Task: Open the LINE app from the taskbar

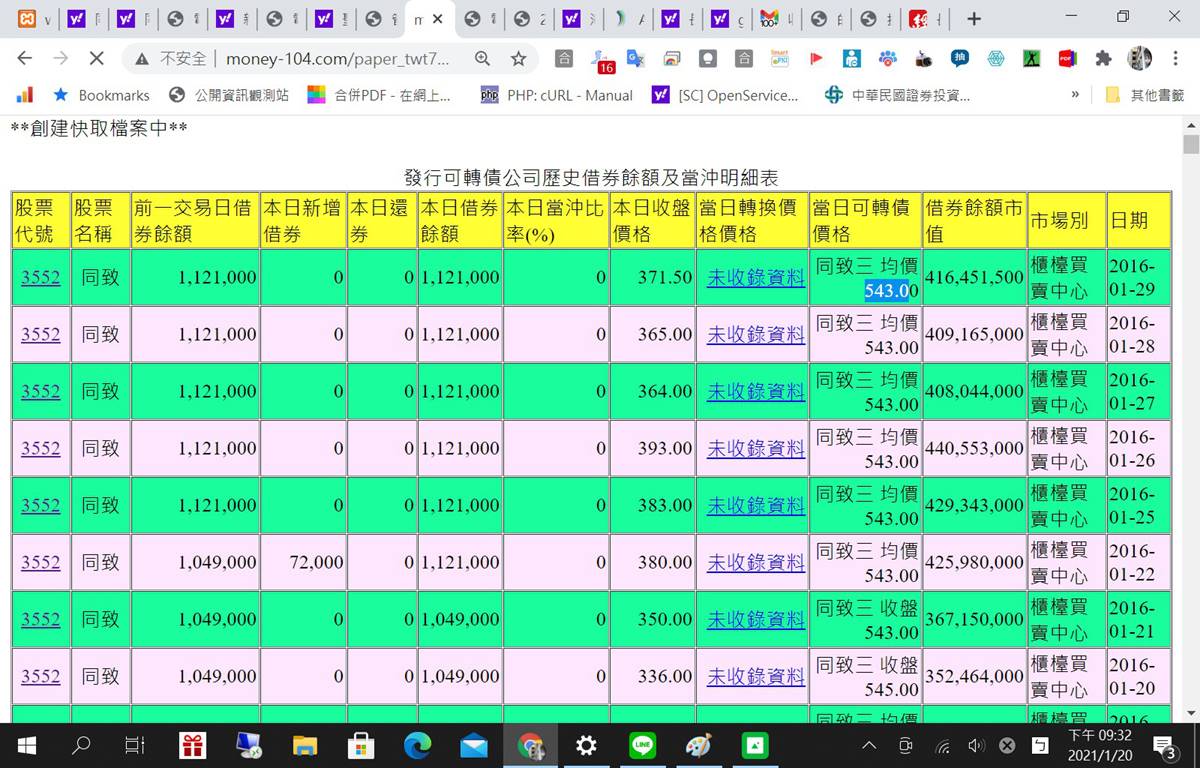Action: pyautogui.click(x=642, y=745)
